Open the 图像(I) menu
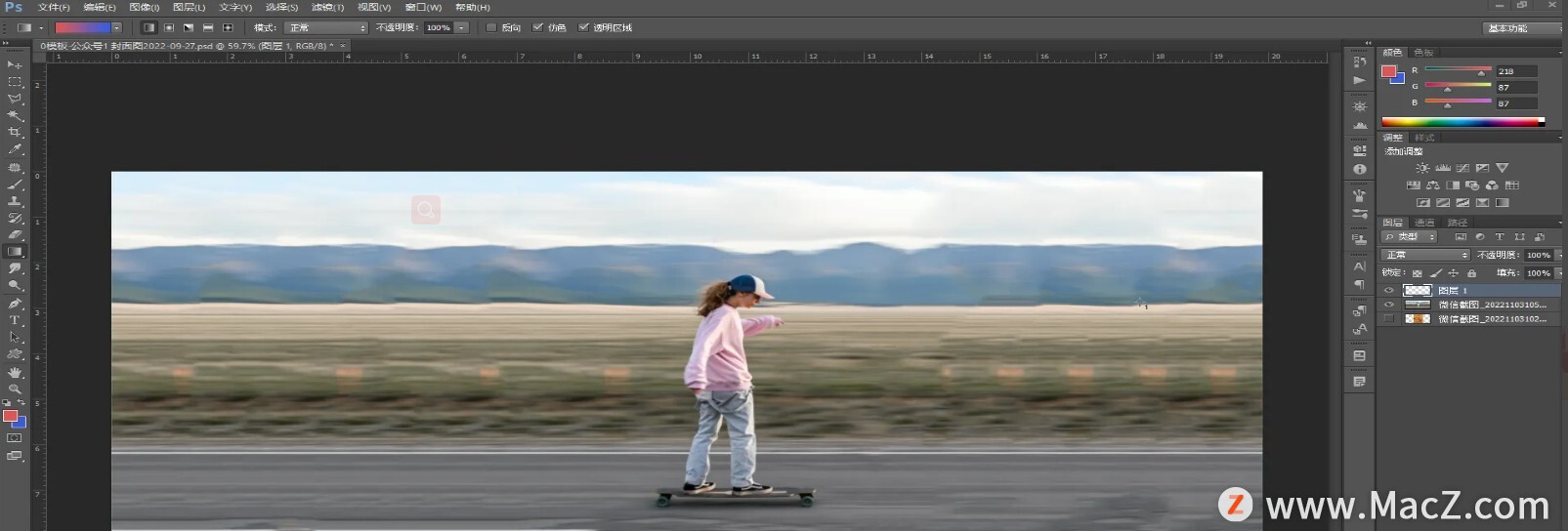1568x531 pixels. coord(144,7)
